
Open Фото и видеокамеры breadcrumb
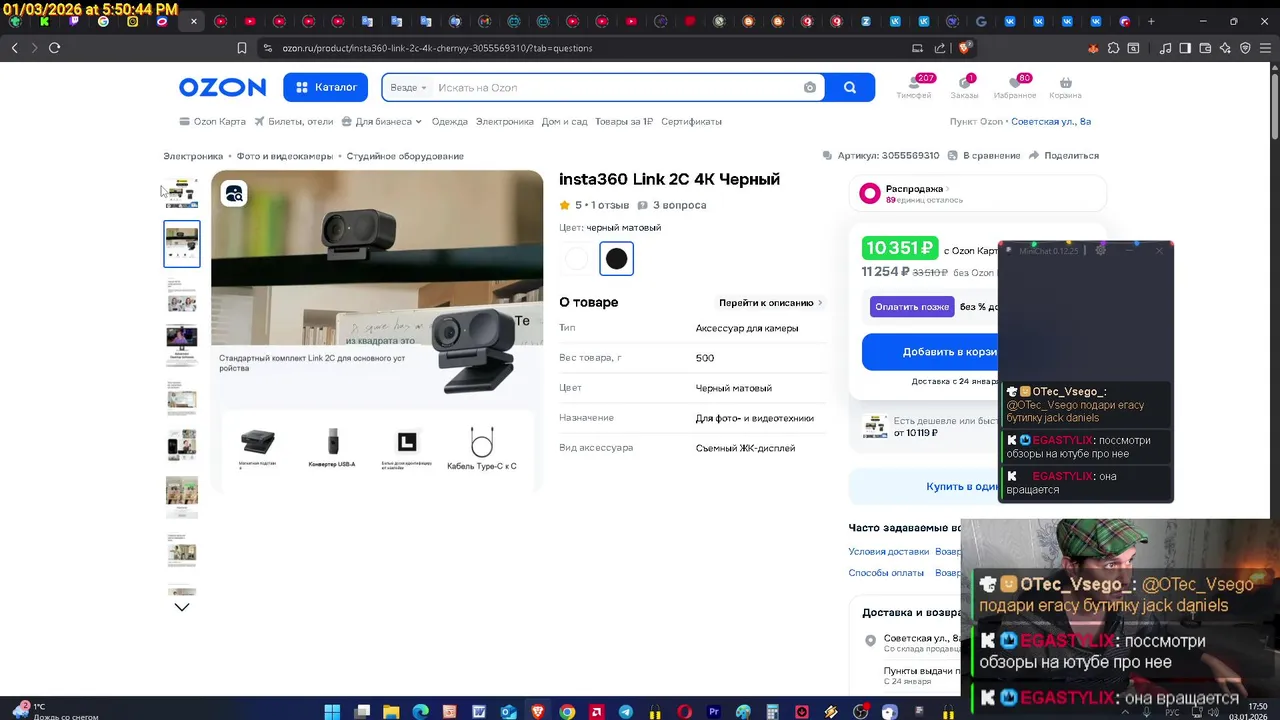pyautogui.click(x=285, y=156)
